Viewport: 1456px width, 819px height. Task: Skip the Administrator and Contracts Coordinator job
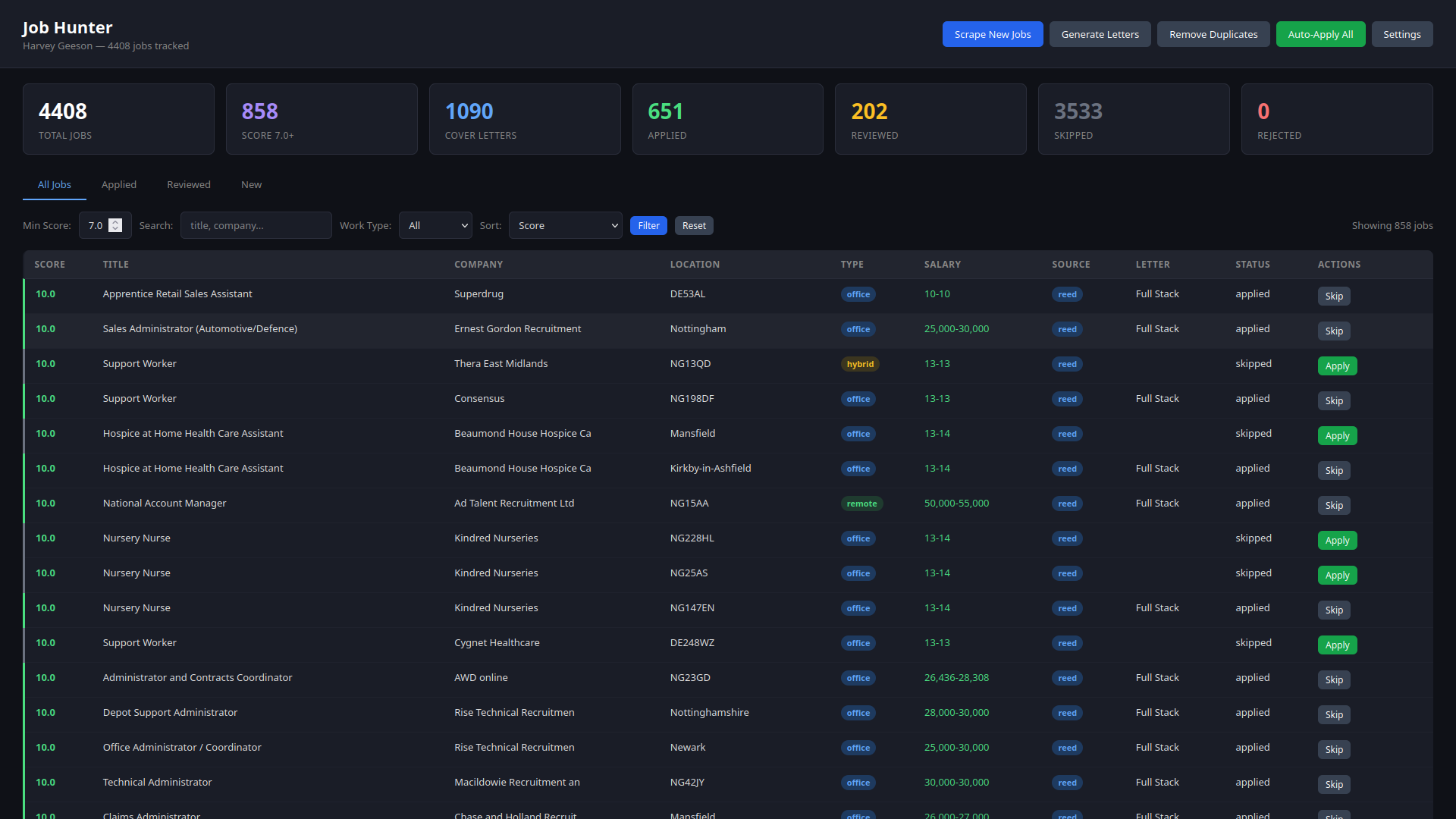click(x=1334, y=679)
